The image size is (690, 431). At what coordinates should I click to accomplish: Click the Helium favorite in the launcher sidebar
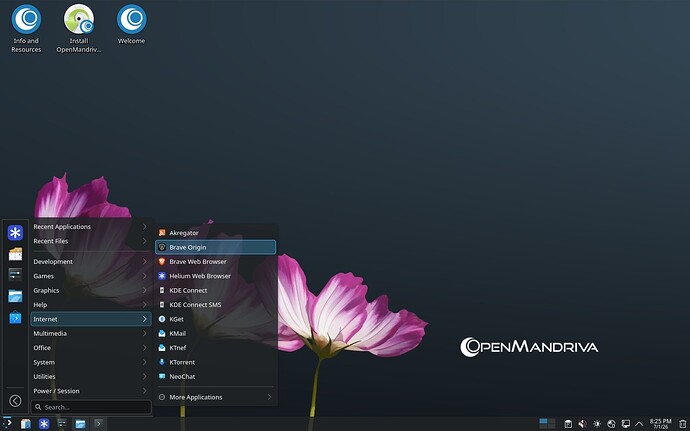15,233
